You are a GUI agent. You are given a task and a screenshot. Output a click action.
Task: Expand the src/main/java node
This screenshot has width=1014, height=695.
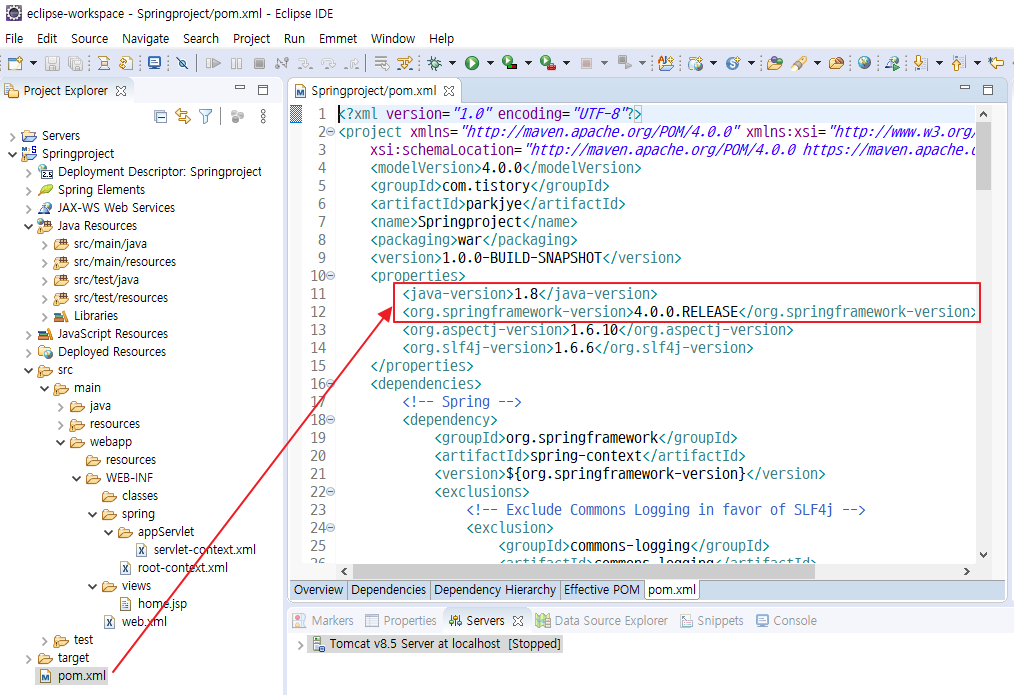[44, 244]
